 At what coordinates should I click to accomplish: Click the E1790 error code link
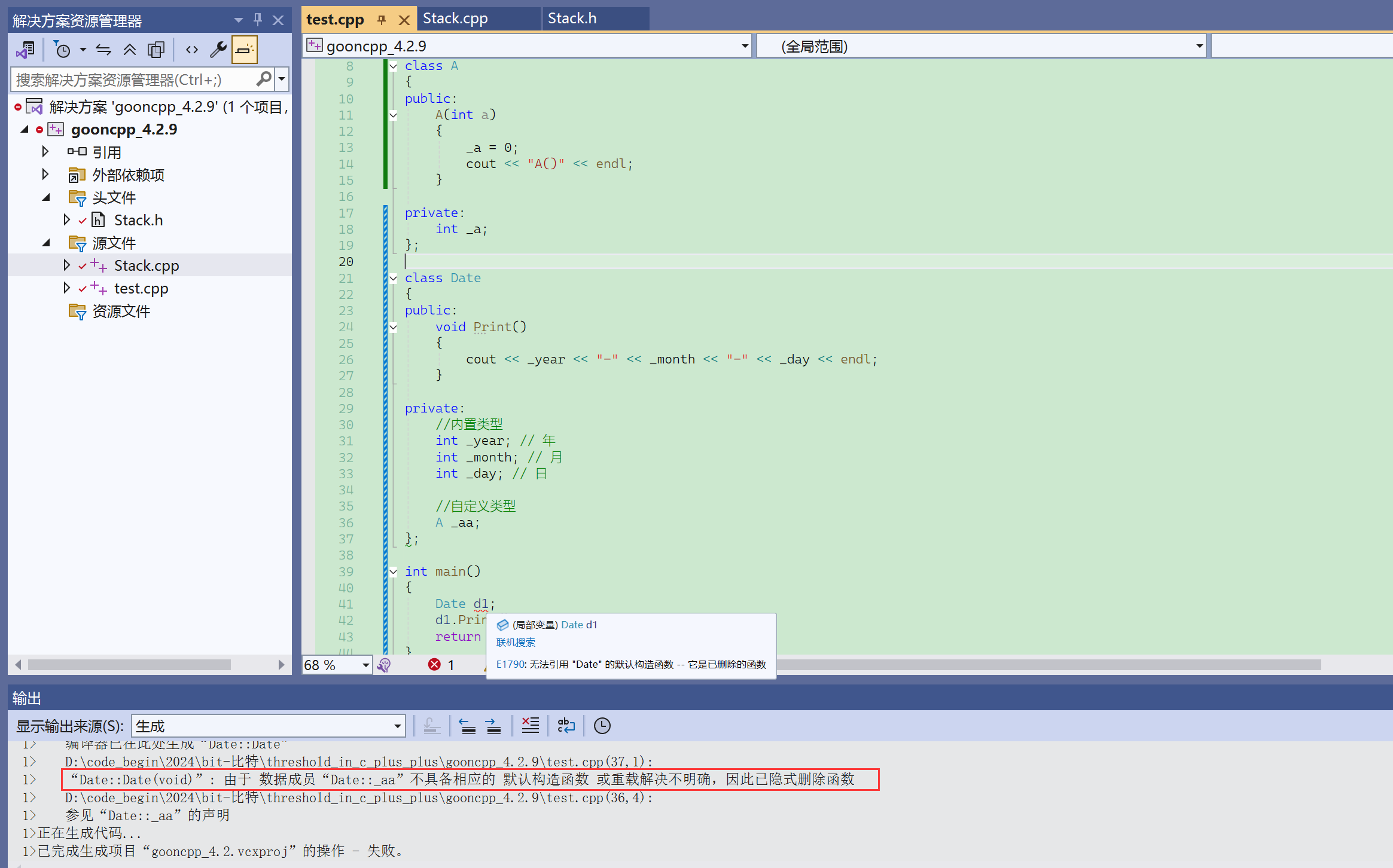[510, 664]
